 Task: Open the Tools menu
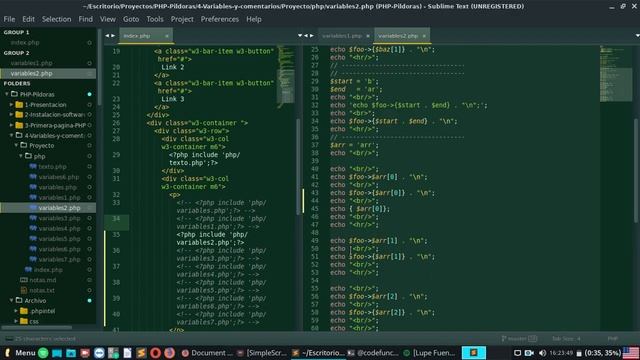[155, 19]
